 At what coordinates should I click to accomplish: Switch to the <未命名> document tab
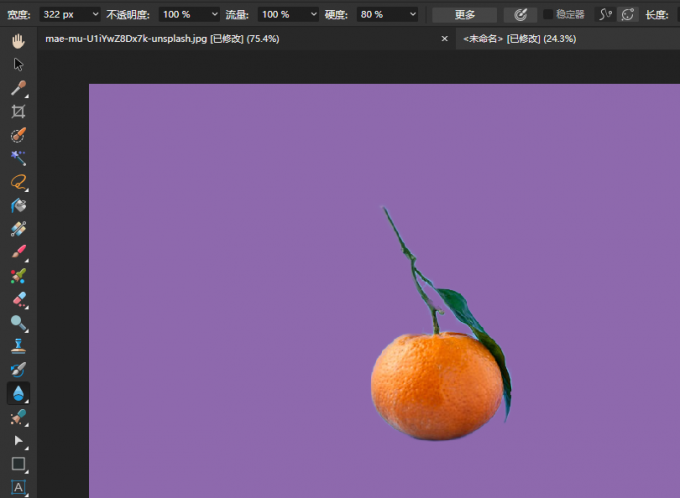click(x=520, y=39)
